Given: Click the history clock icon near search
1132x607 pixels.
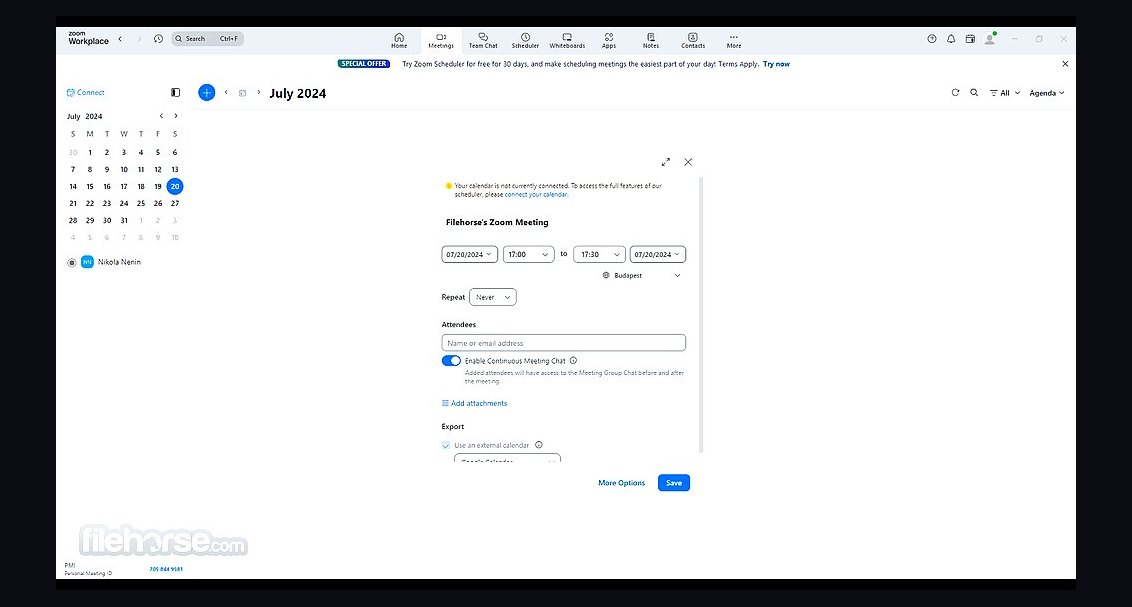Looking at the screenshot, I should pyautogui.click(x=158, y=39).
